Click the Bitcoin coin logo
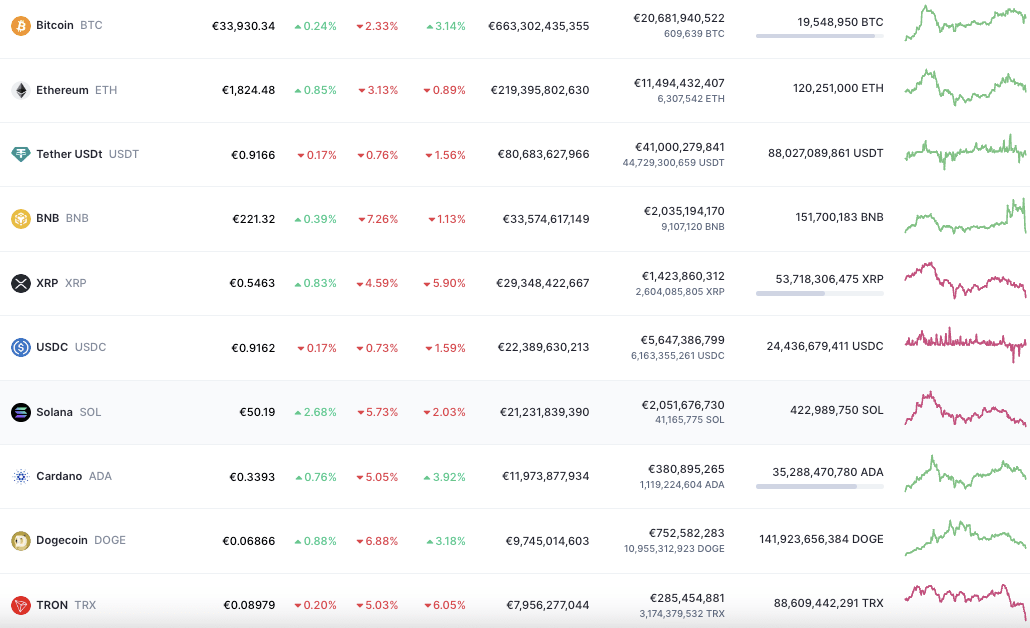The height and width of the screenshot is (628, 1030). [21, 26]
